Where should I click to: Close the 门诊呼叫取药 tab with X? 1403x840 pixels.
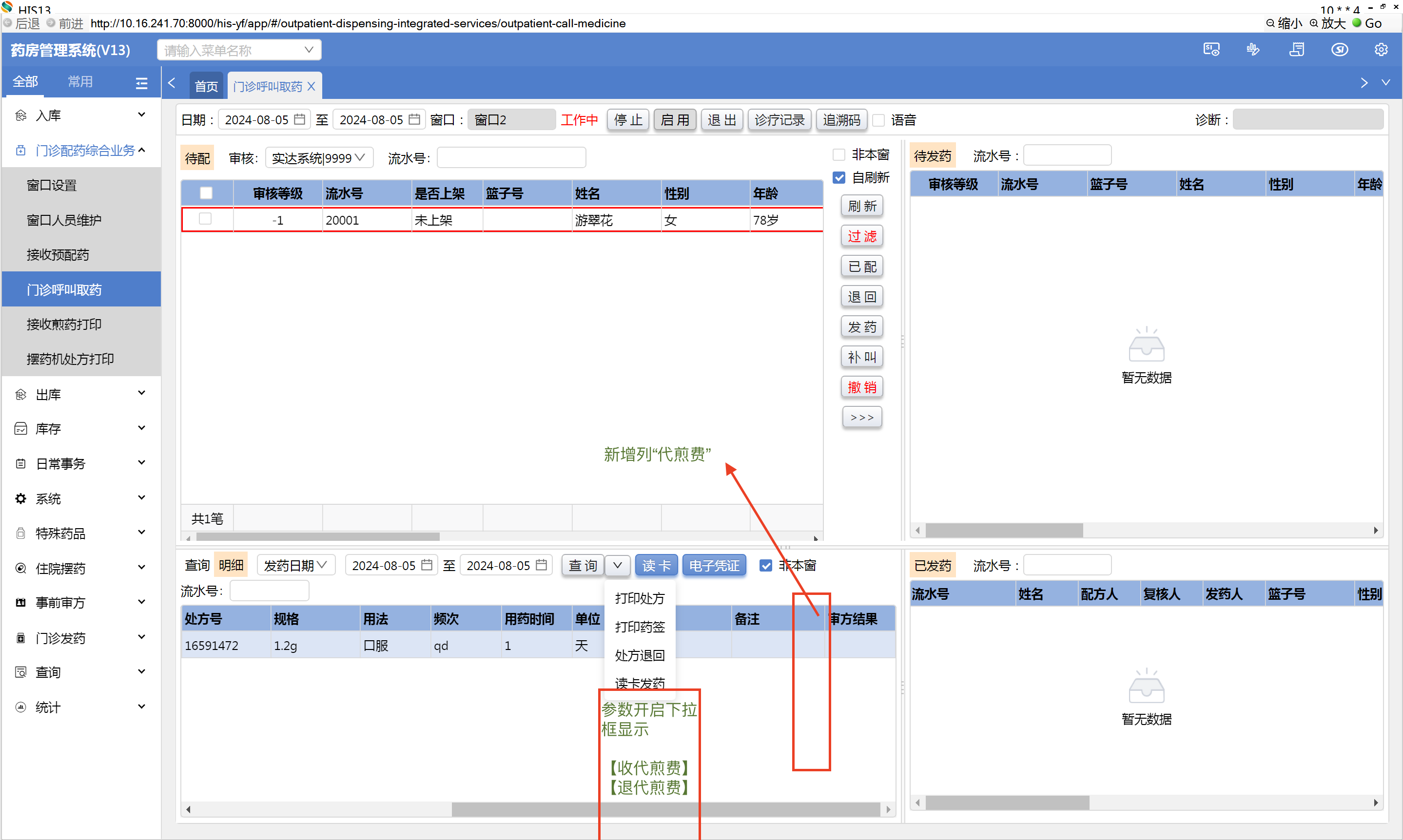pos(312,87)
